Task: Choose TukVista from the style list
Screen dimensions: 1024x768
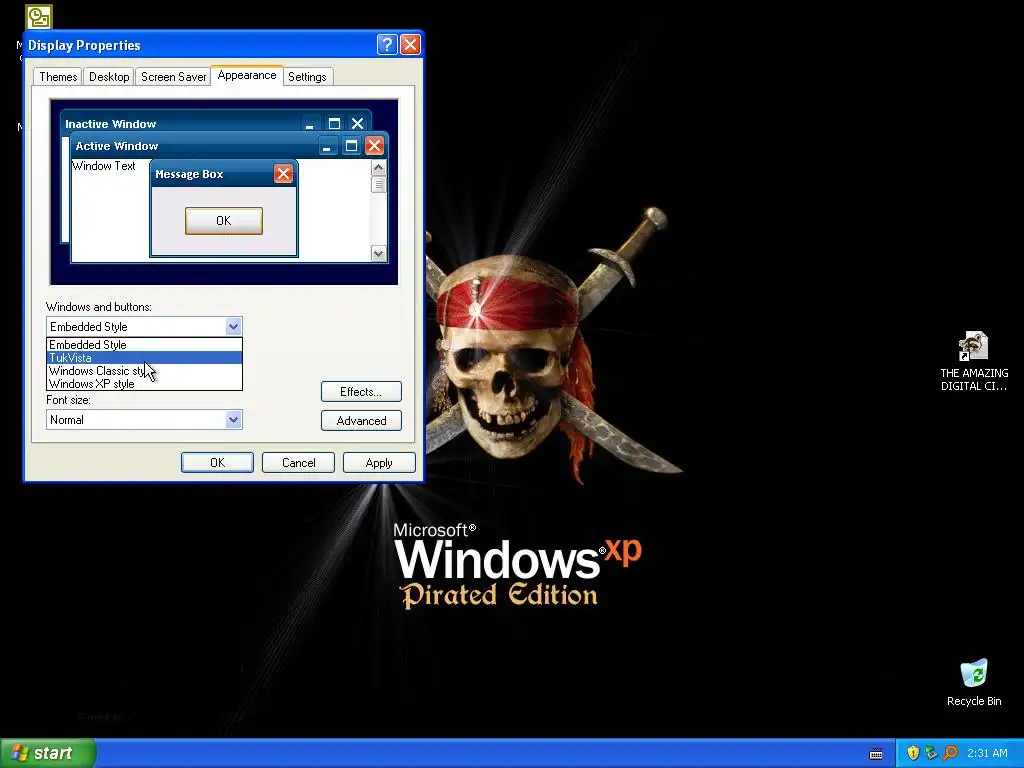Action: (144, 358)
